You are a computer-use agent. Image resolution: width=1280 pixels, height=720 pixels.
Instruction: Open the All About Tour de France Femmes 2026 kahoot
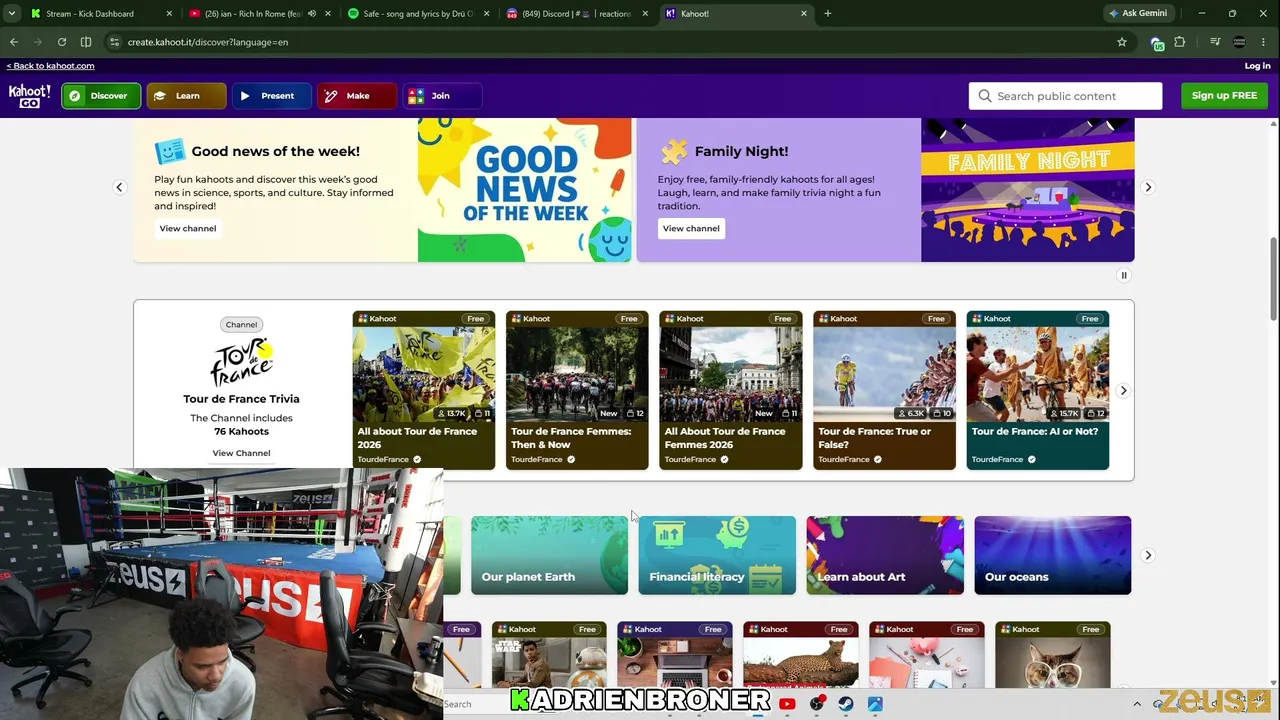coord(731,390)
